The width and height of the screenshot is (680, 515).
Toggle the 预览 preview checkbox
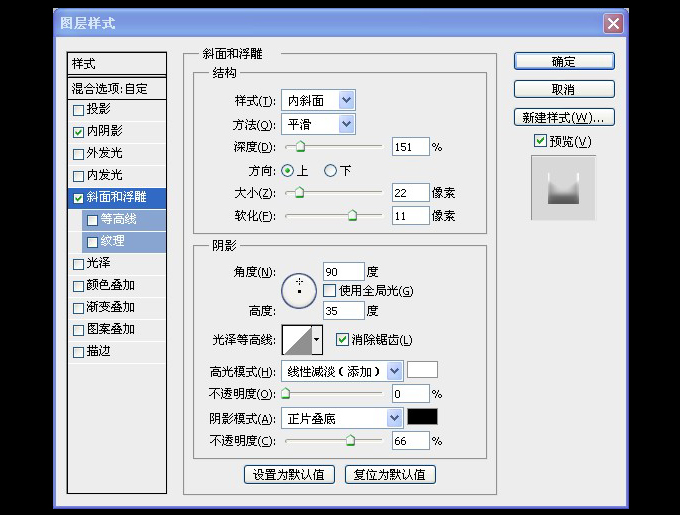[540, 141]
